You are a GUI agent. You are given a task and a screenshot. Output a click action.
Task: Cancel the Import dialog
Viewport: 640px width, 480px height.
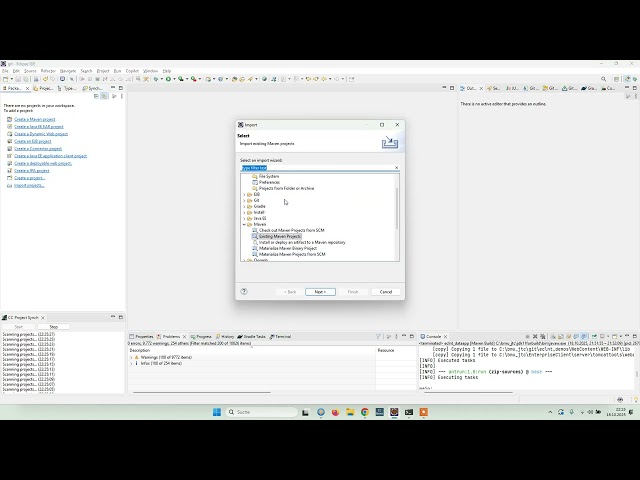coord(386,292)
